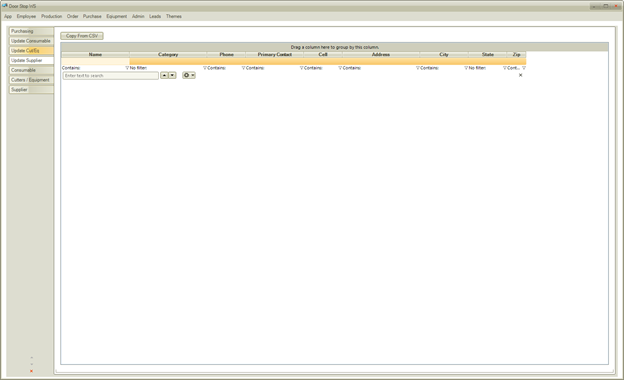Click the Phone column filter funnel icon

point(243,68)
